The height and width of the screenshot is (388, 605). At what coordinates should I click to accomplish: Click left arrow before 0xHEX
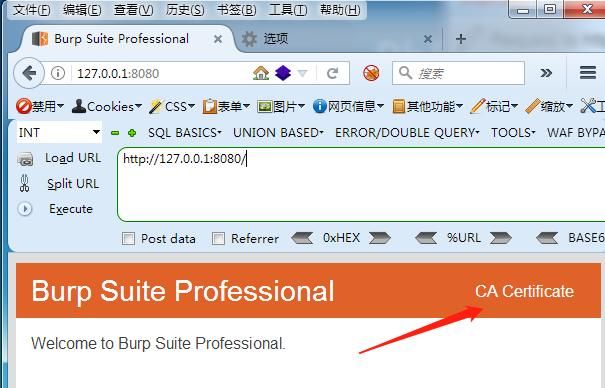pos(302,238)
